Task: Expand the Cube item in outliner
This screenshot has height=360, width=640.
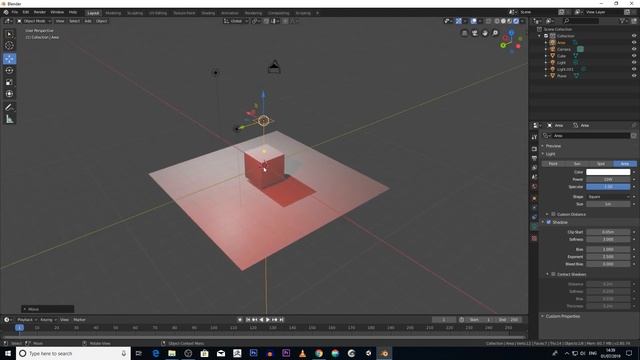Action: coord(546,56)
